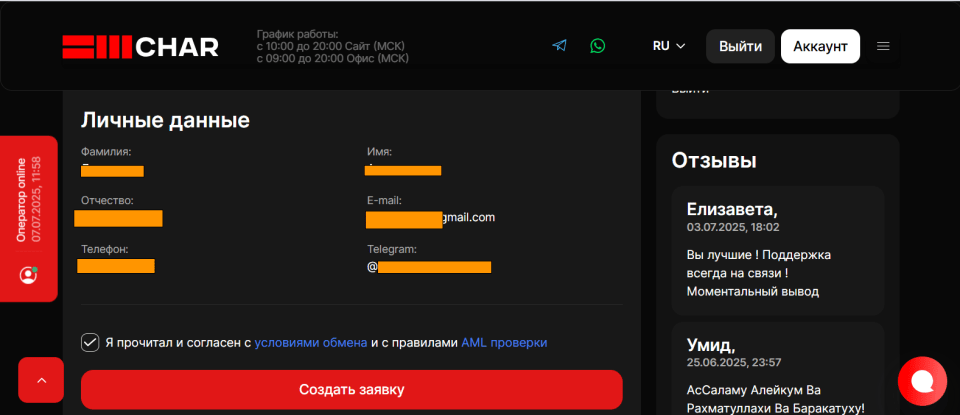Open the условиями обмена link
Image resolution: width=960 pixels, height=415 pixels.
[311, 343]
